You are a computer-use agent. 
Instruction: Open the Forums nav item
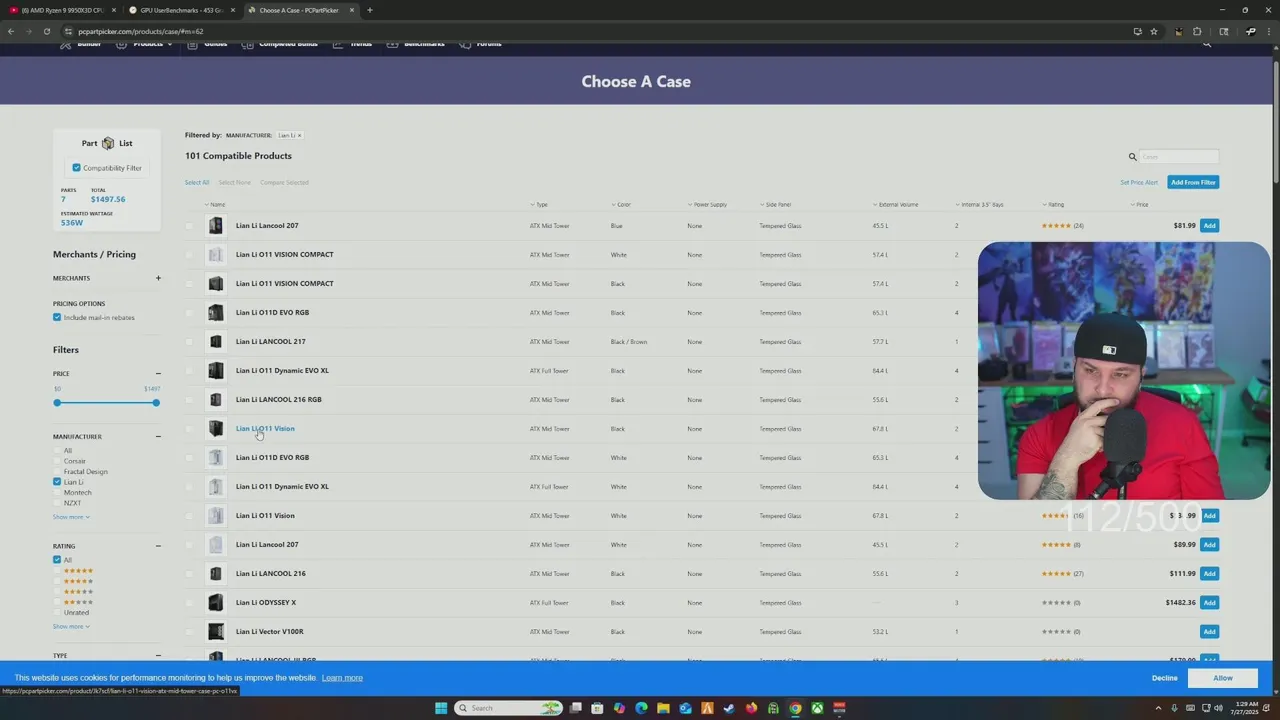[x=481, y=44]
